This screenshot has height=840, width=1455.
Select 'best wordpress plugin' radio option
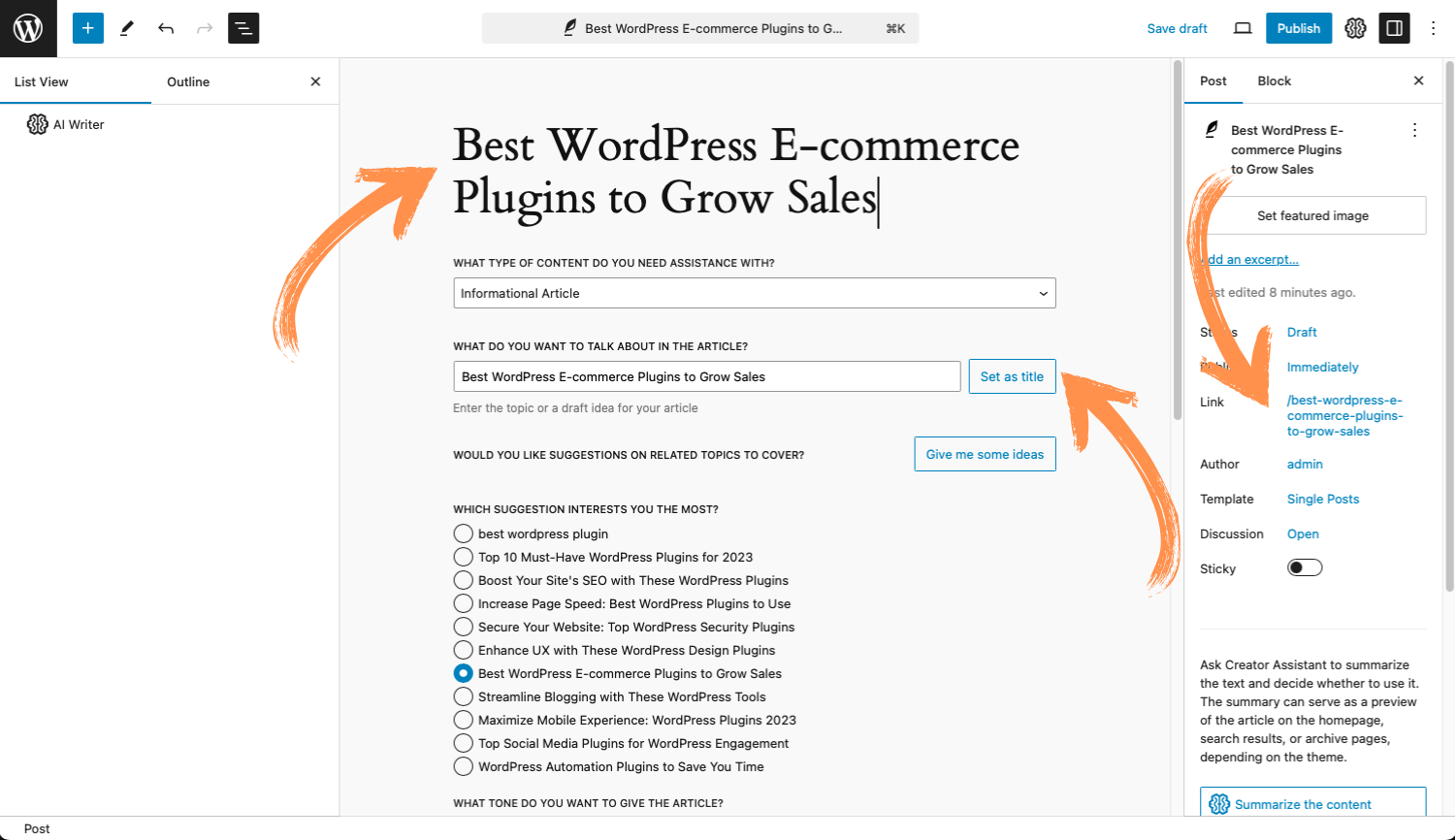coord(464,533)
